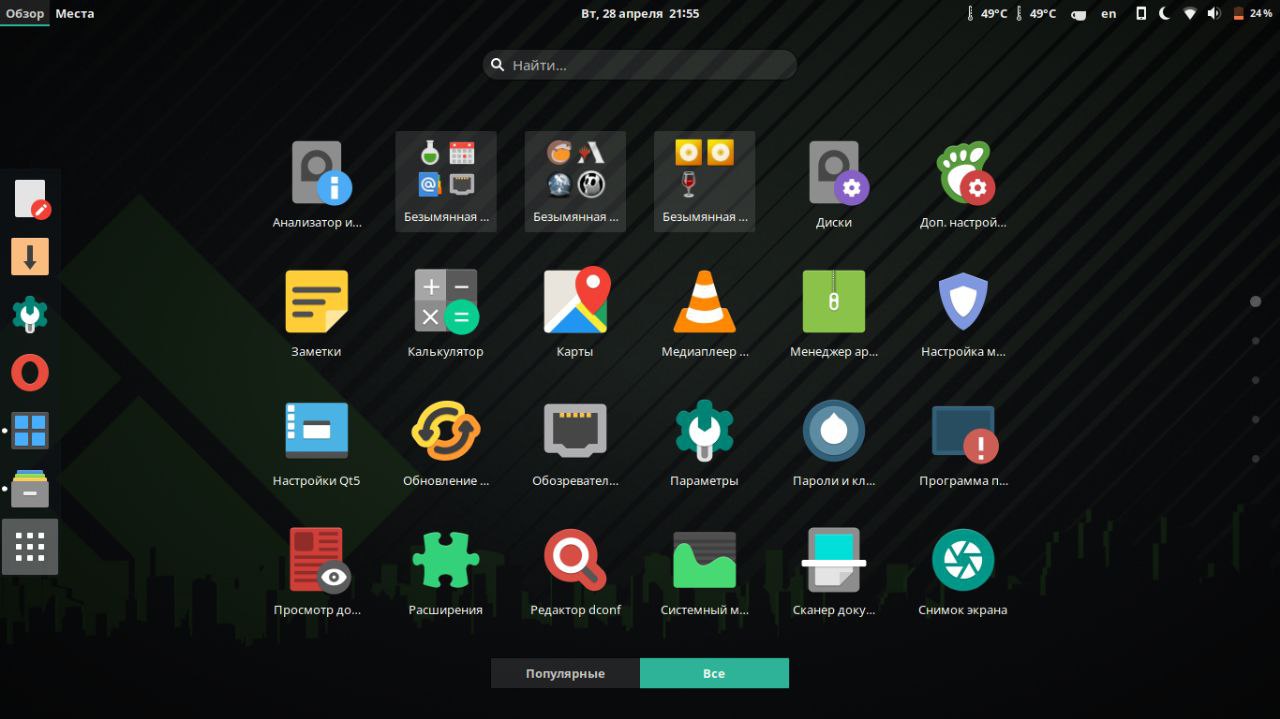Open the blue tiles app in dock
This screenshot has height=719, width=1280.
pos(30,431)
